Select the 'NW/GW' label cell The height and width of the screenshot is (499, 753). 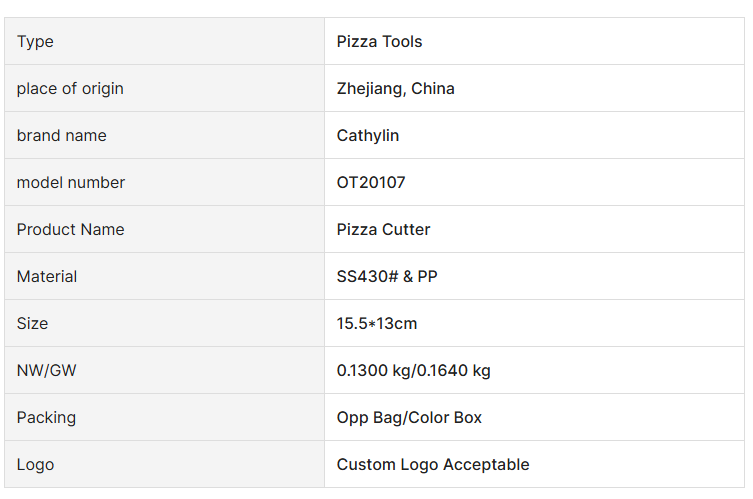click(46, 371)
